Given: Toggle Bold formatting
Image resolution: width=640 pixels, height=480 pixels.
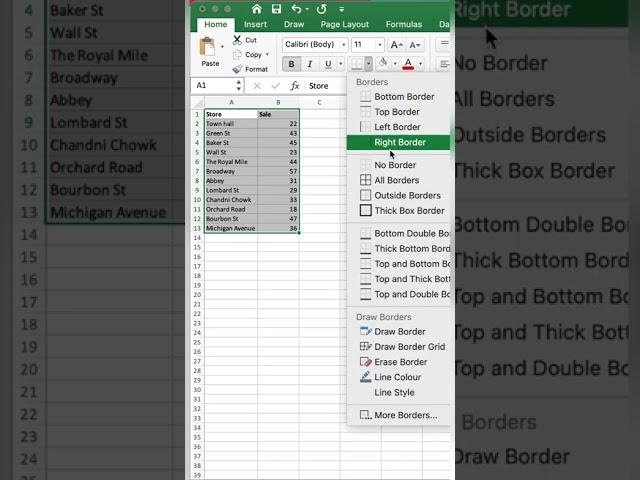Looking at the screenshot, I should (x=291, y=64).
